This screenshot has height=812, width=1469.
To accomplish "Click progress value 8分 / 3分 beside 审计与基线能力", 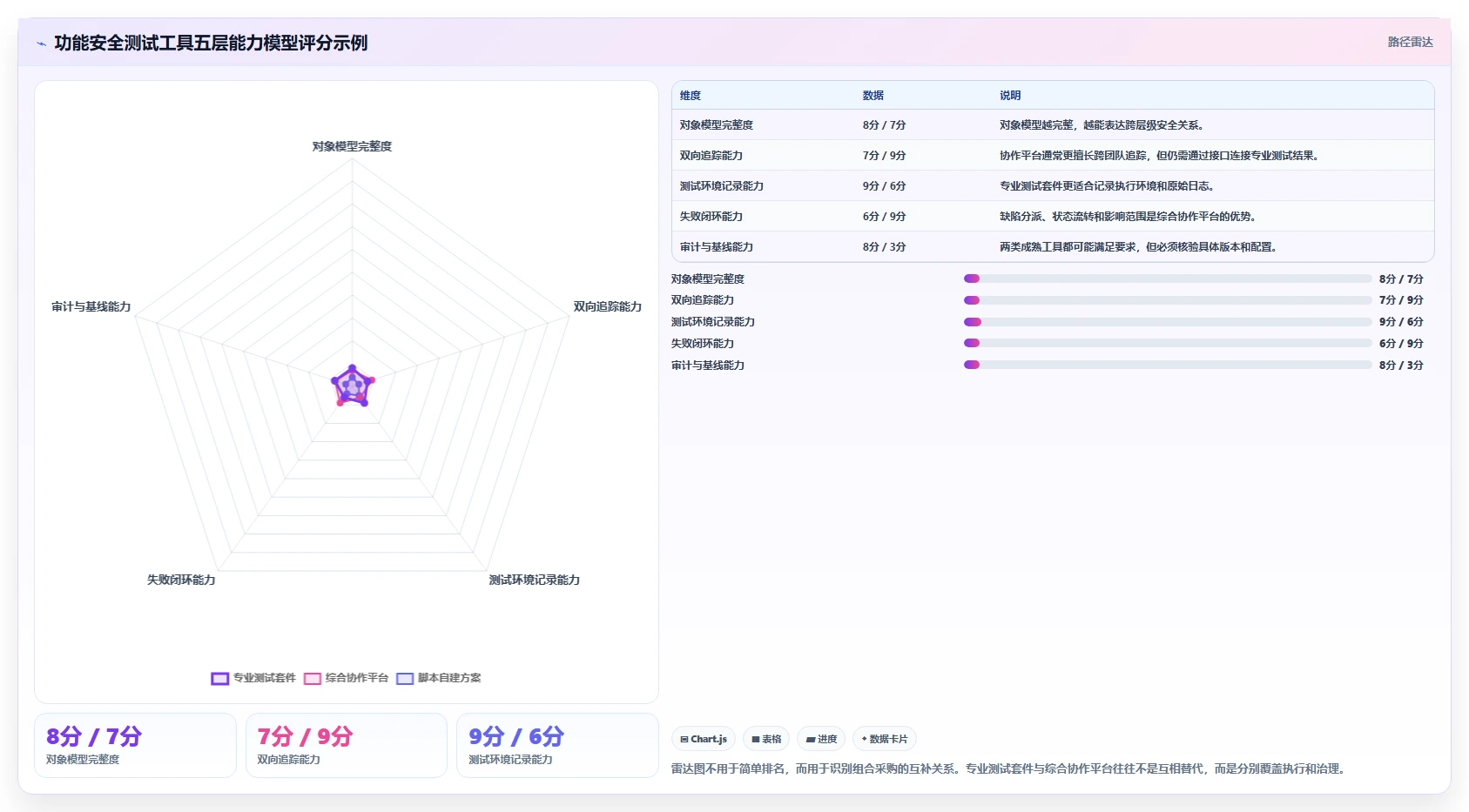I will [1401, 366].
